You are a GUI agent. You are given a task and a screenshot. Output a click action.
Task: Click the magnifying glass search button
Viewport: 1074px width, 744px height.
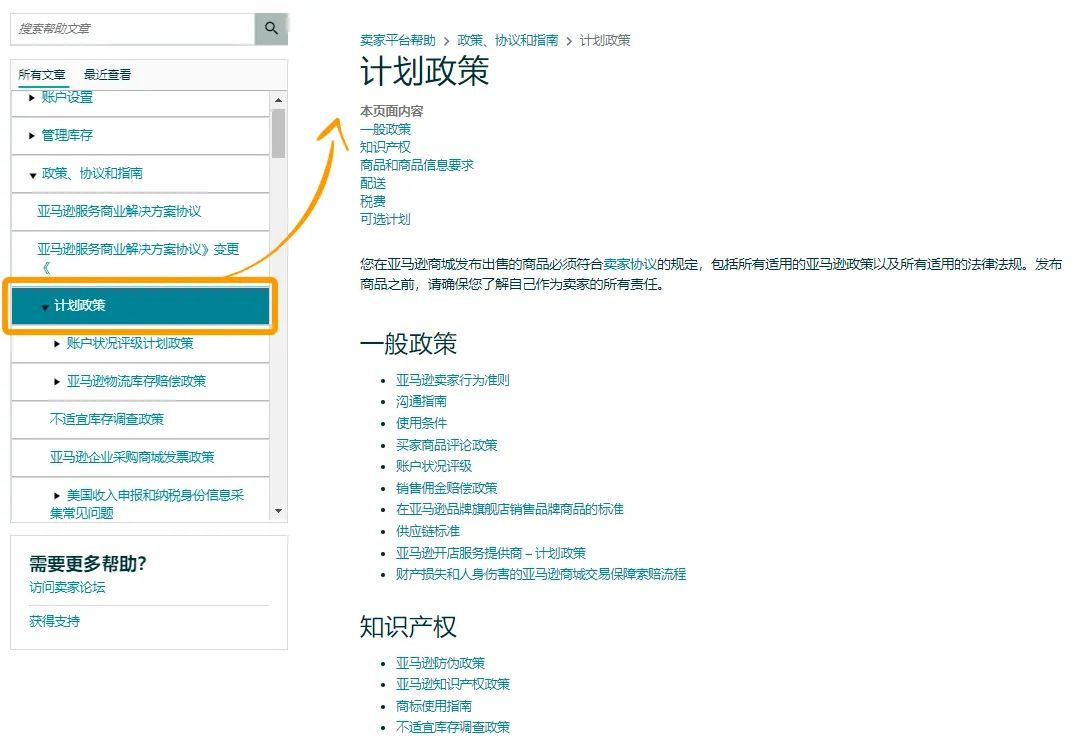tap(271, 29)
